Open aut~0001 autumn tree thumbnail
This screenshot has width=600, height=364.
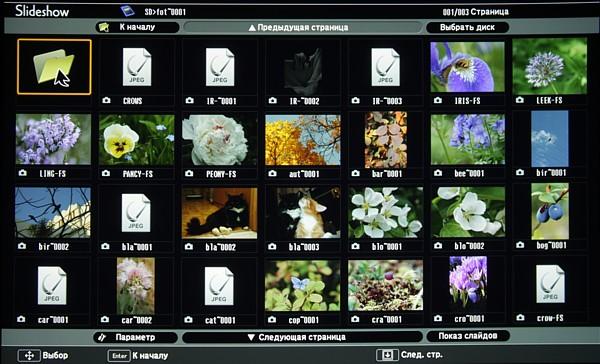coord(303,140)
